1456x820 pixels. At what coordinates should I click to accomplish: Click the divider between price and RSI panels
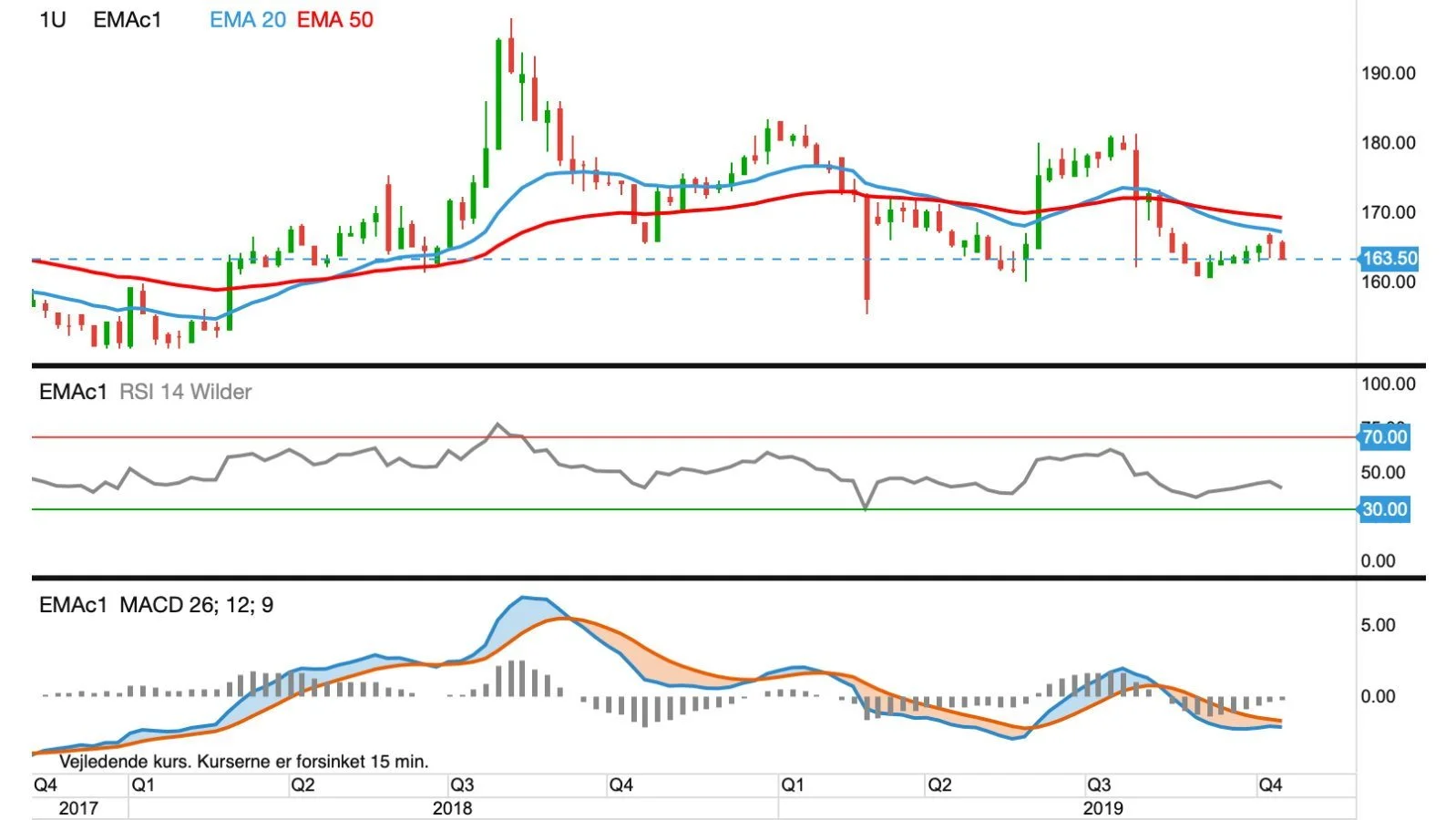click(729, 365)
